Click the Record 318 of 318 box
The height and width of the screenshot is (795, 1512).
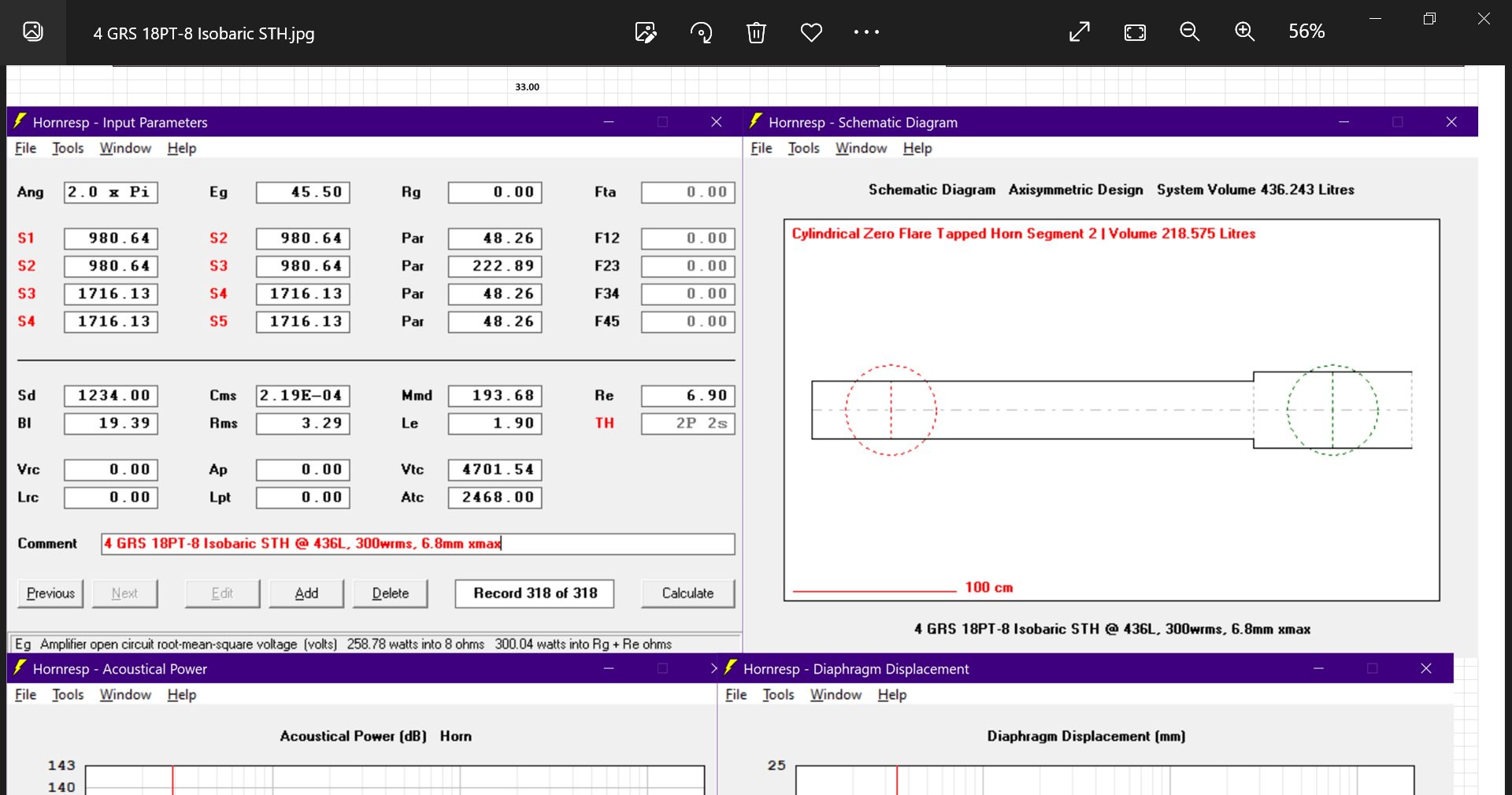click(x=535, y=593)
